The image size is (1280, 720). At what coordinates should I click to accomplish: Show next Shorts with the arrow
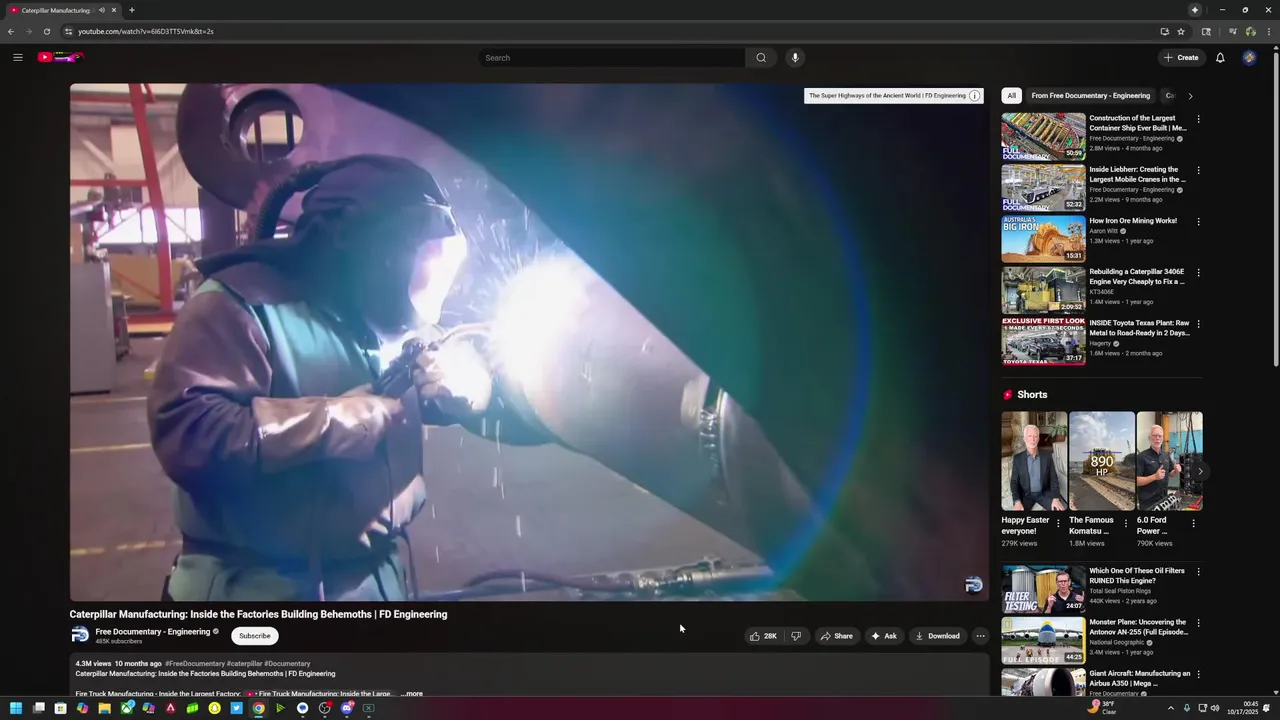click(x=1200, y=471)
